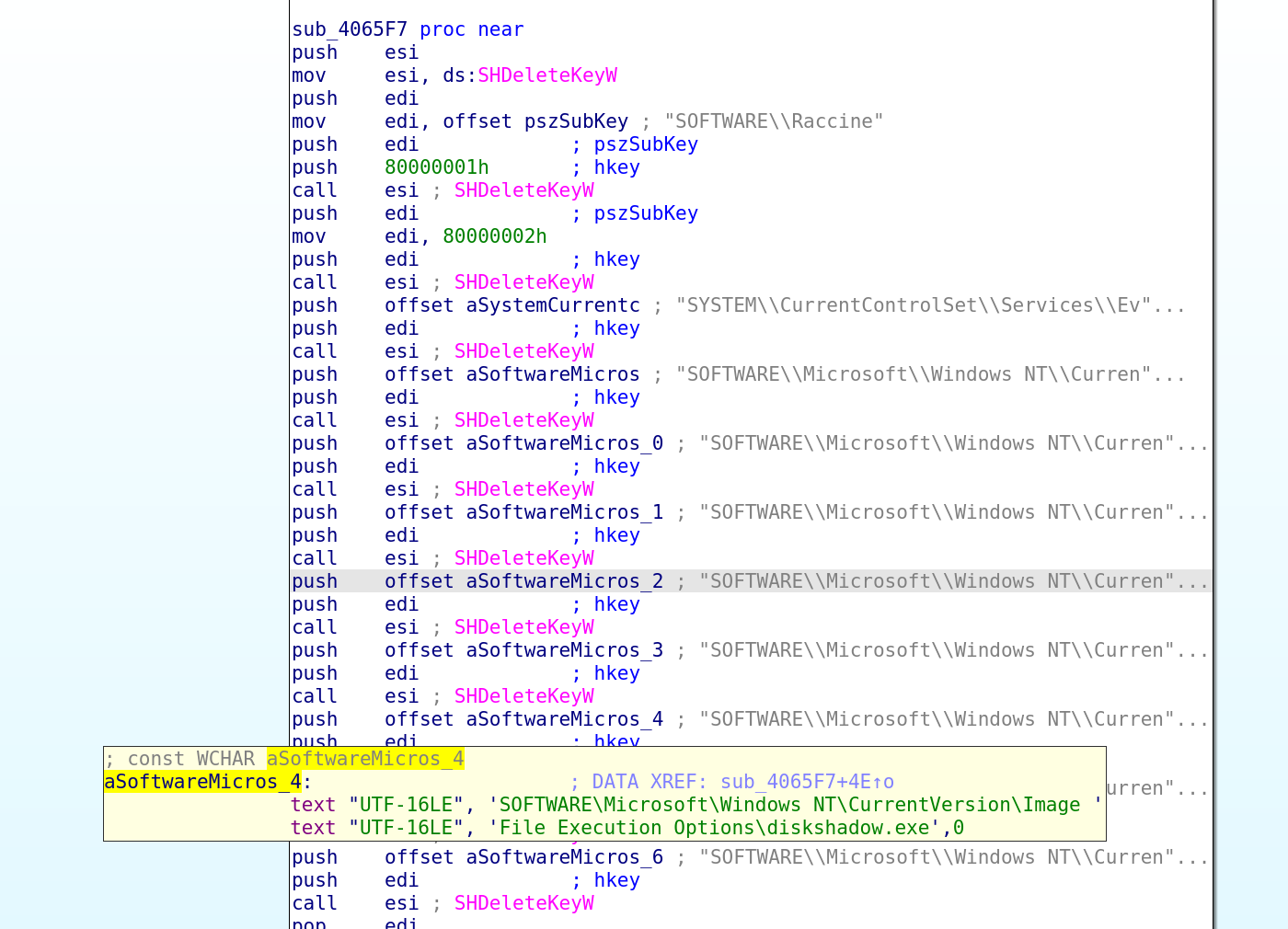
Task: Select the aSoftwareMicros_6 operand
Action: 565,857
